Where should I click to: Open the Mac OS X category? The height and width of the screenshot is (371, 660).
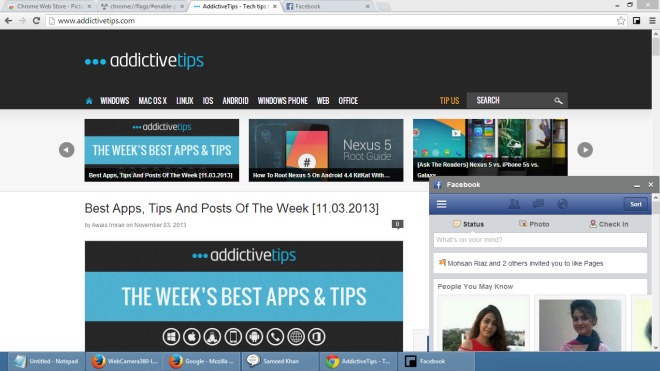[152, 101]
